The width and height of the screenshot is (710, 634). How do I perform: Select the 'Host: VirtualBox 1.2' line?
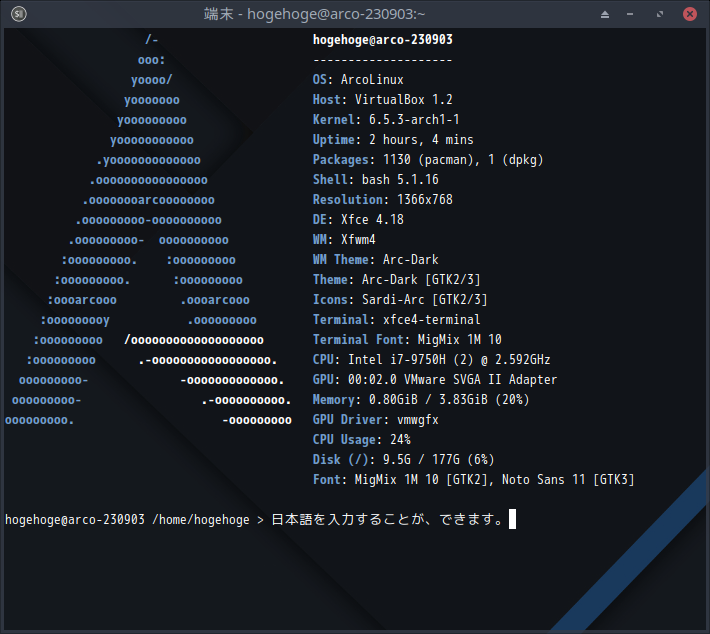click(x=383, y=100)
